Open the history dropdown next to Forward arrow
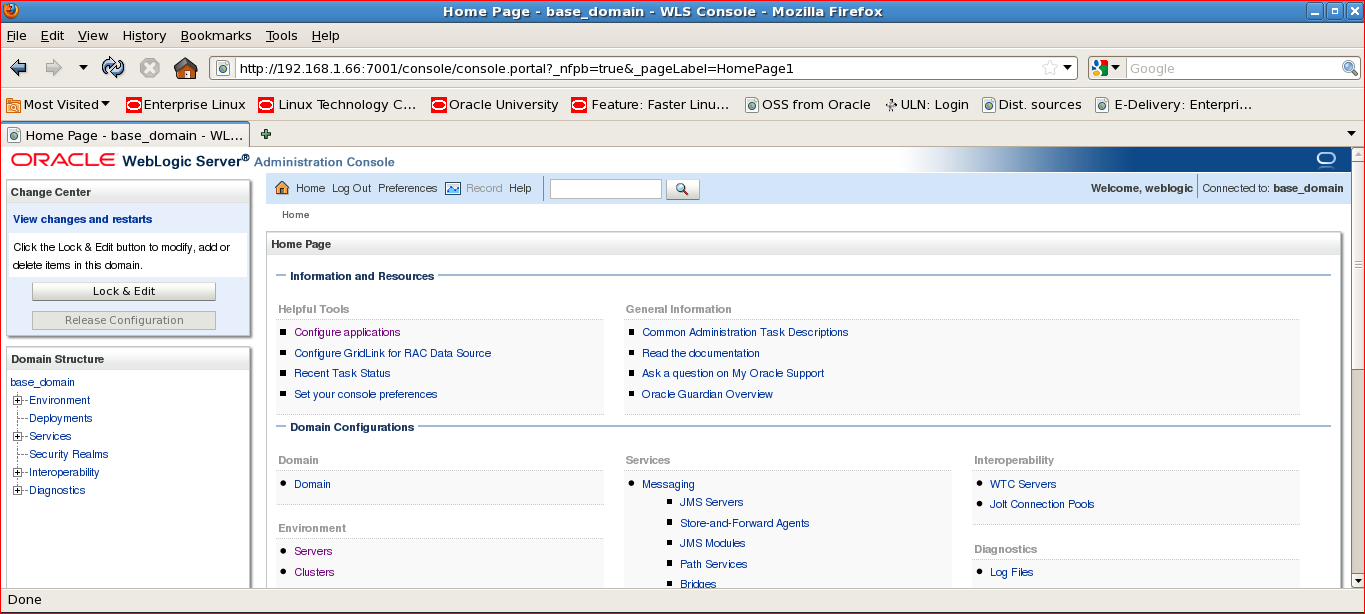1365x614 pixels. (83, 68)
